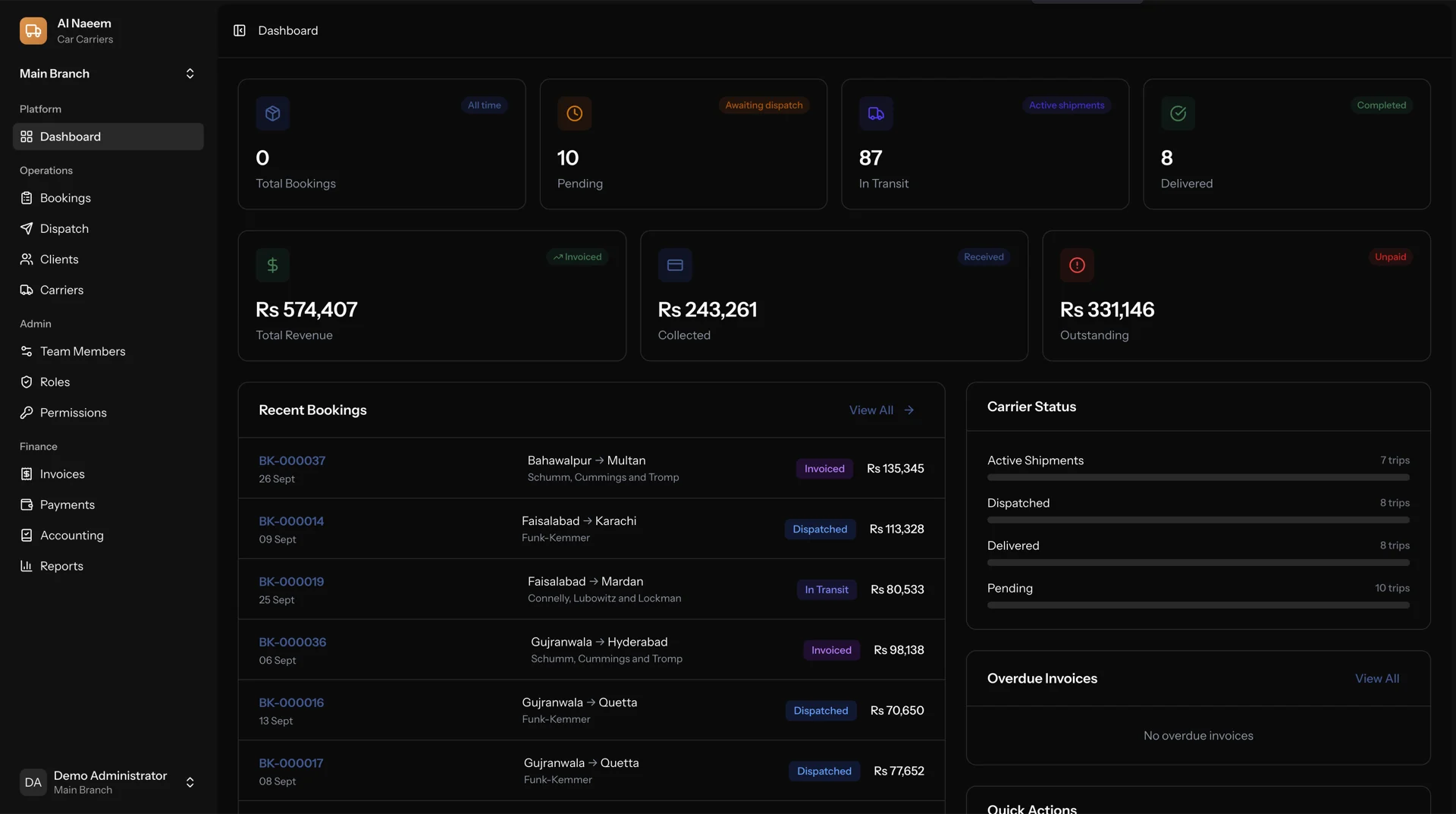The image size is (1456, 814).
Task: Click the Invoiced badge on Total Revenue
Action: (577, 257)
